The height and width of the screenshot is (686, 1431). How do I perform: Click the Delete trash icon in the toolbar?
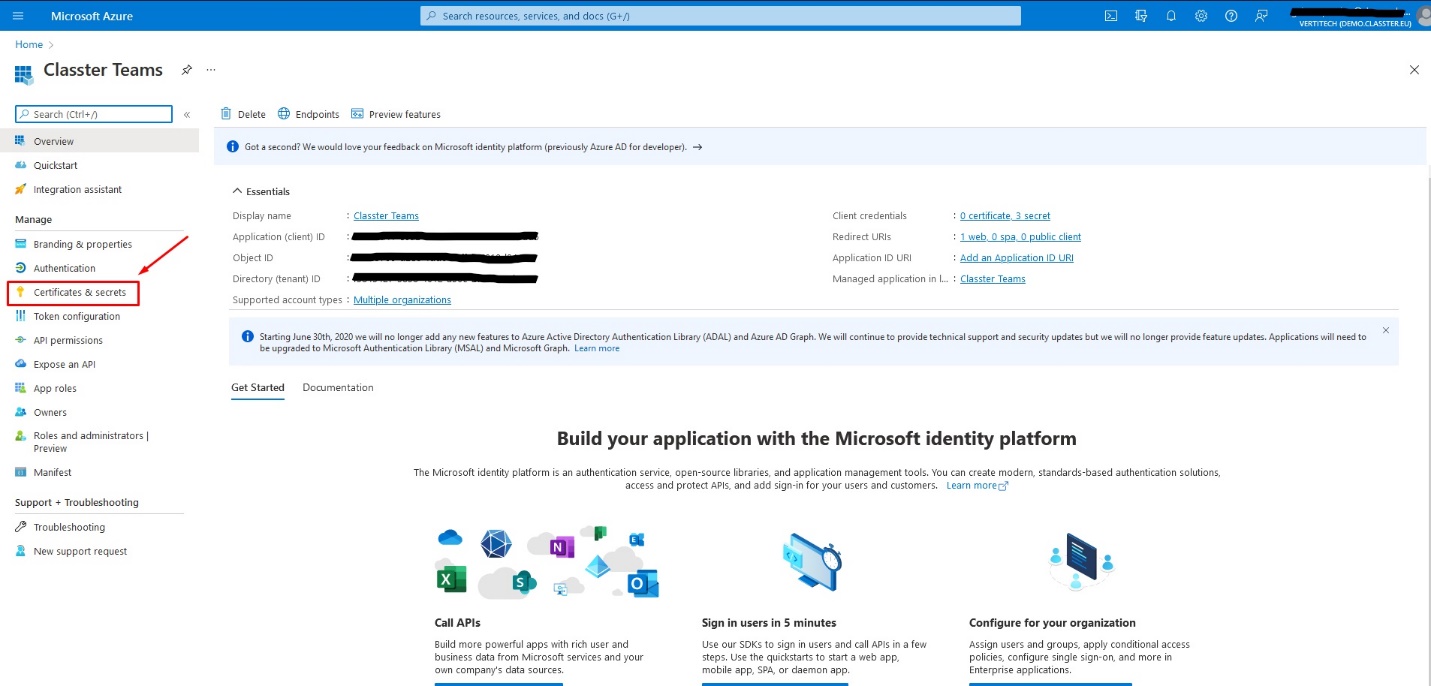click(x=226, y=114)
